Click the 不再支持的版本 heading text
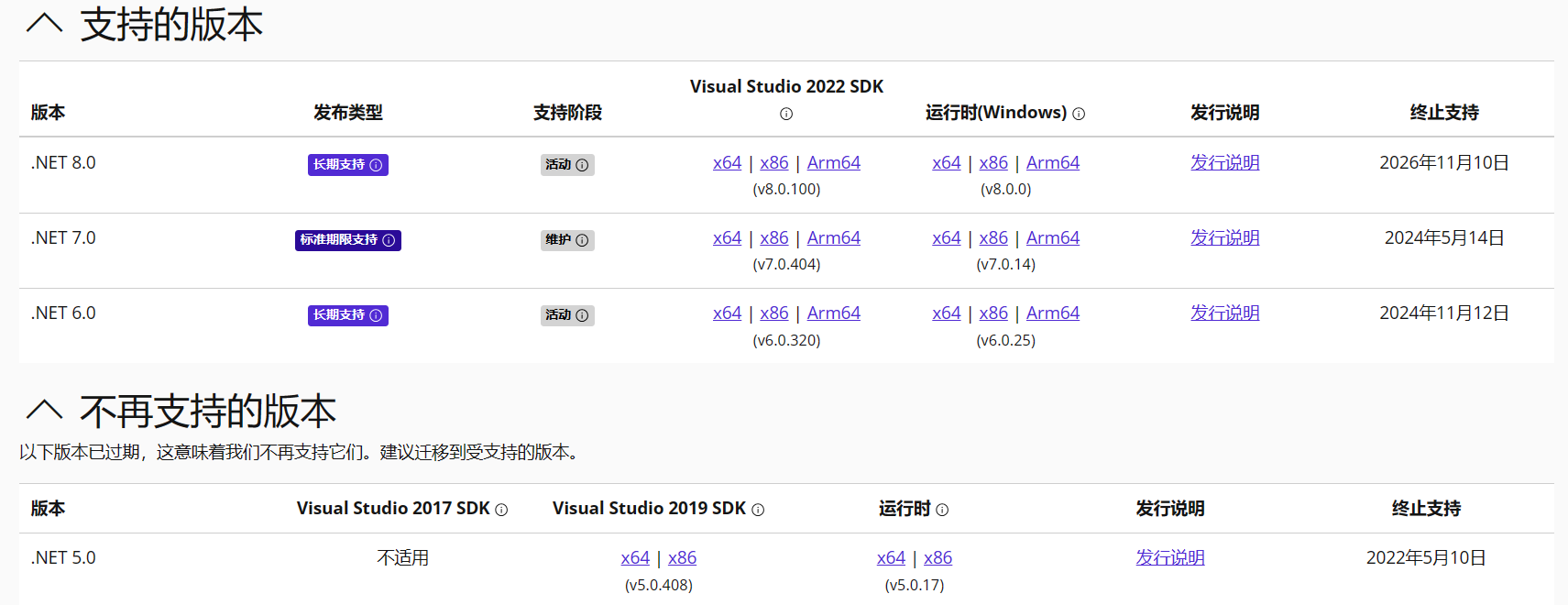This screenshot has height=605, width=1568. click(x=208, y=411)
